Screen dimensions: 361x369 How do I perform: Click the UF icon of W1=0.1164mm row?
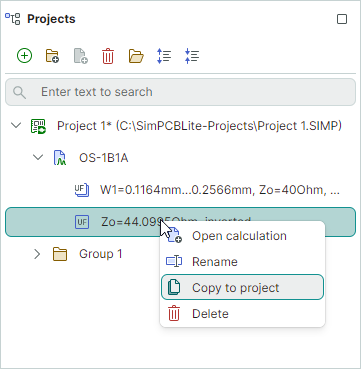(x=82, y=190)
